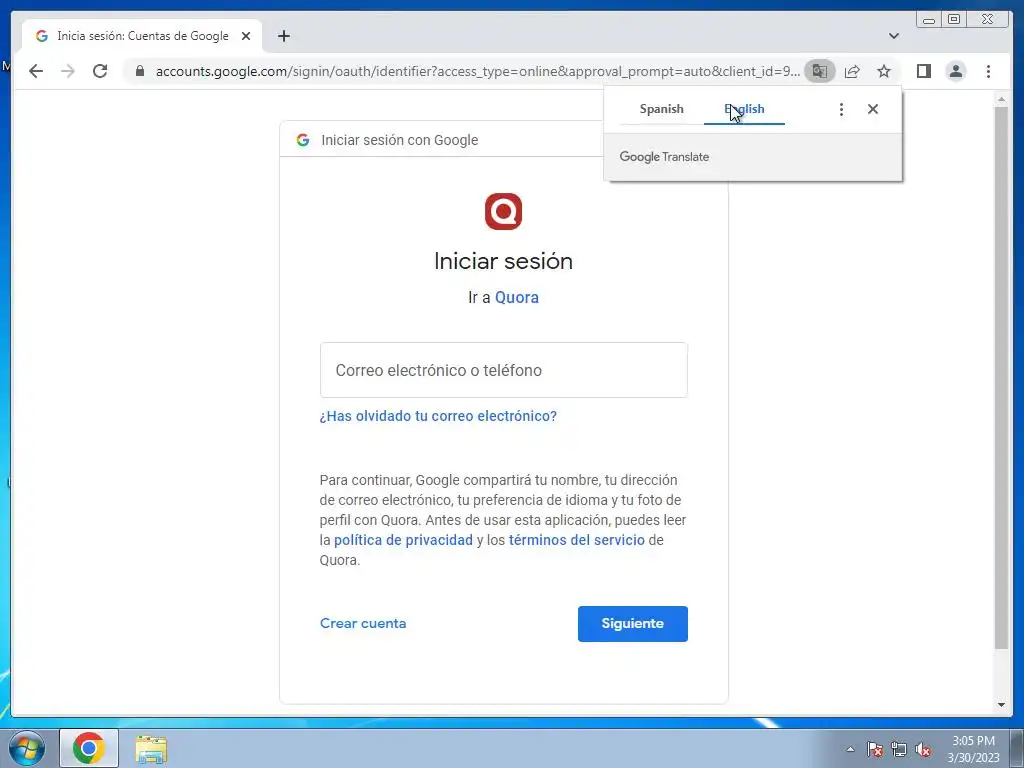Viewport: 1024px width, 768px height.
Task: Click the Google Translate label in popup
Action: tap(664, 157)
